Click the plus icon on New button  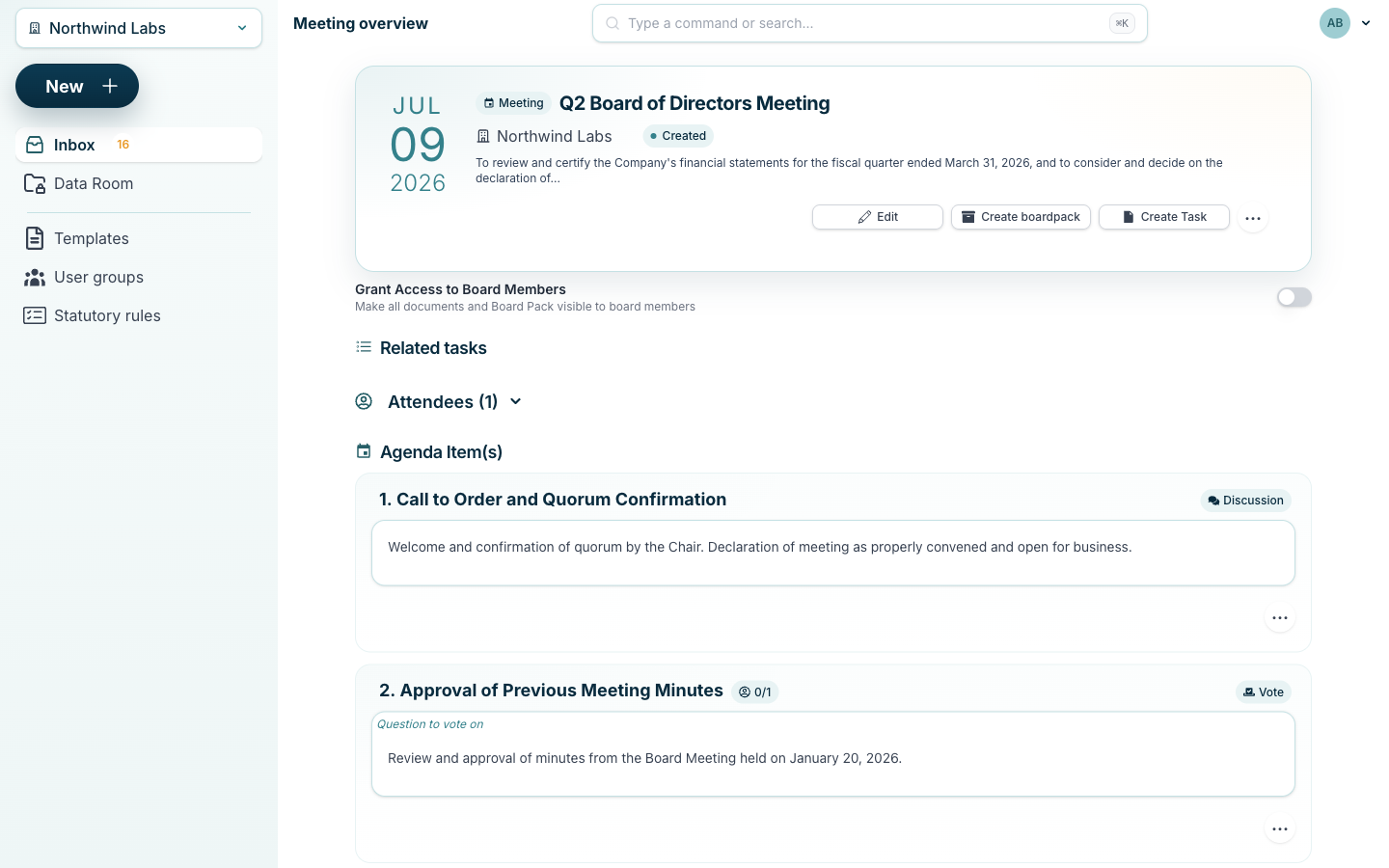coord(110,86)
